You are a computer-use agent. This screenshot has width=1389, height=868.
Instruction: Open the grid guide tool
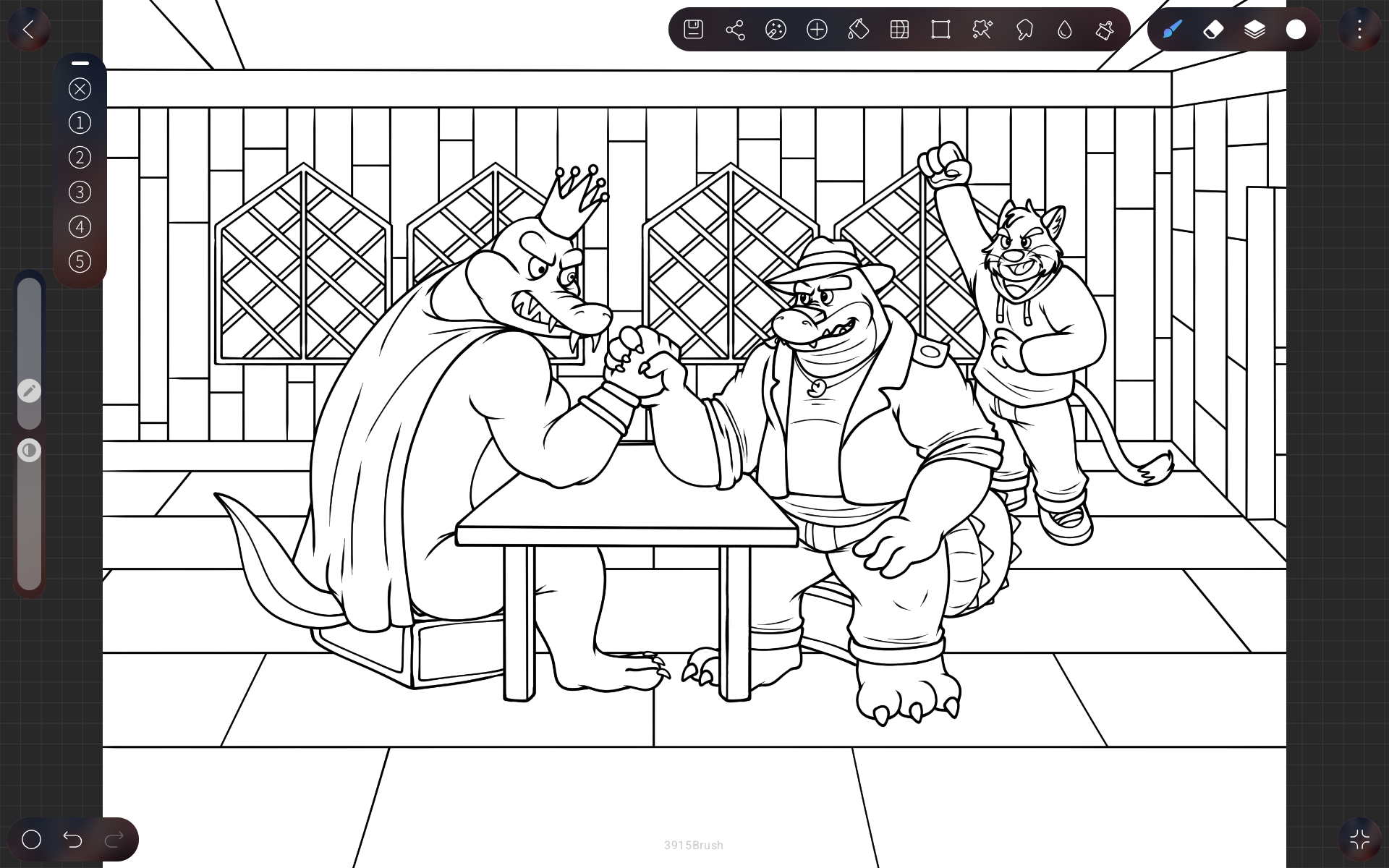click(899, 30)
